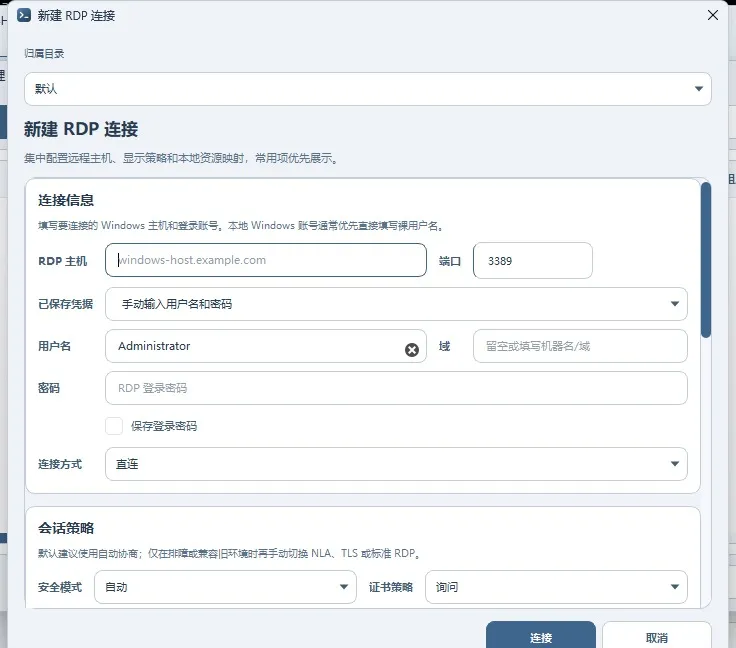This screenshot has width=736, height=648.
Task: Click the 新建 RDP 连接 large heading
Action: [81, 129]
